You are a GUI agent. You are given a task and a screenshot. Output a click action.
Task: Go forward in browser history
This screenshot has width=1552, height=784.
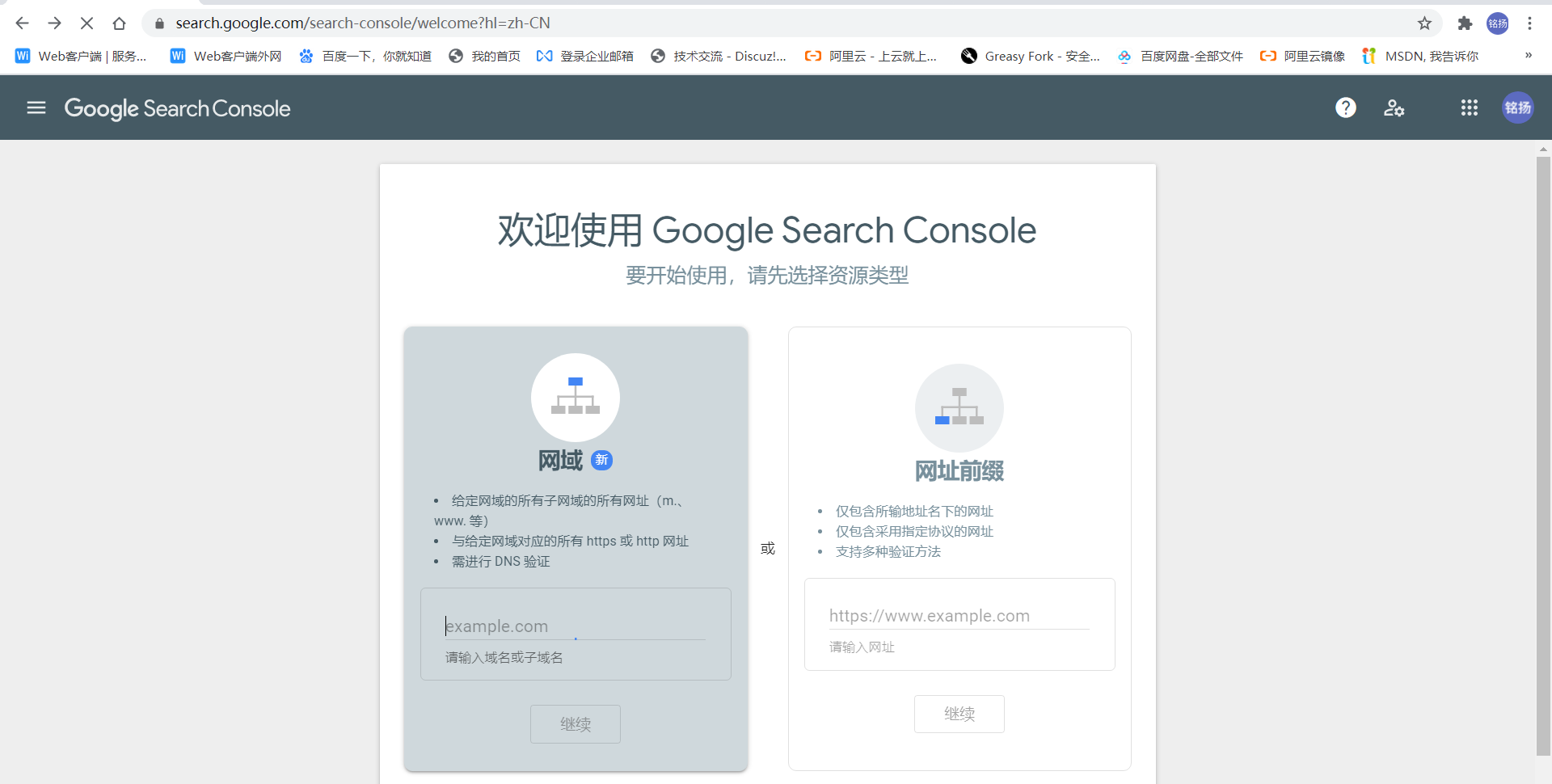point(54,23)
